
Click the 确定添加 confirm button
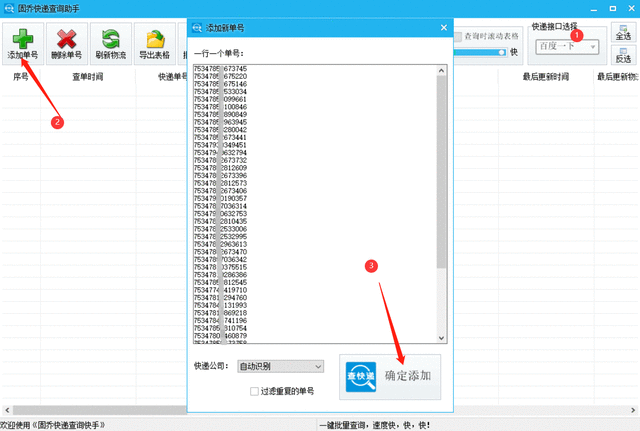[390, 377]
